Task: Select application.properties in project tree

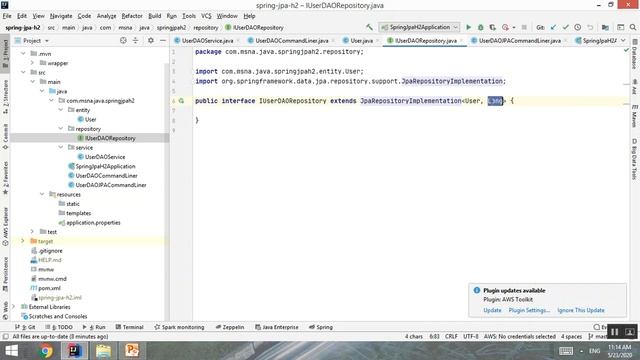Action: tap(93, 222)
